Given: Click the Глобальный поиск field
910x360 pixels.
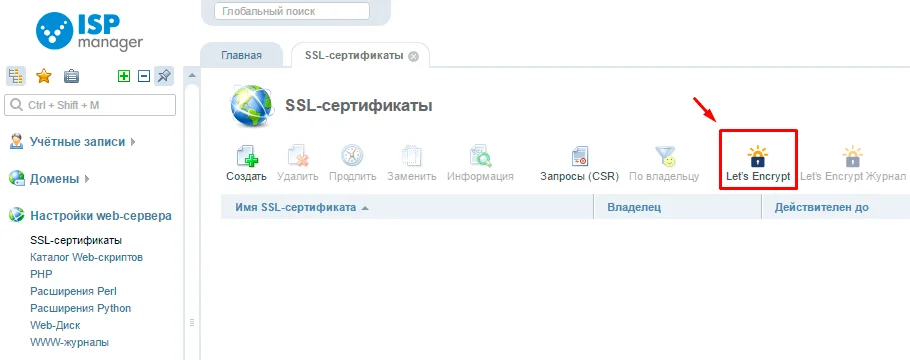Looking at the screenshot, I should click(292, 11).
